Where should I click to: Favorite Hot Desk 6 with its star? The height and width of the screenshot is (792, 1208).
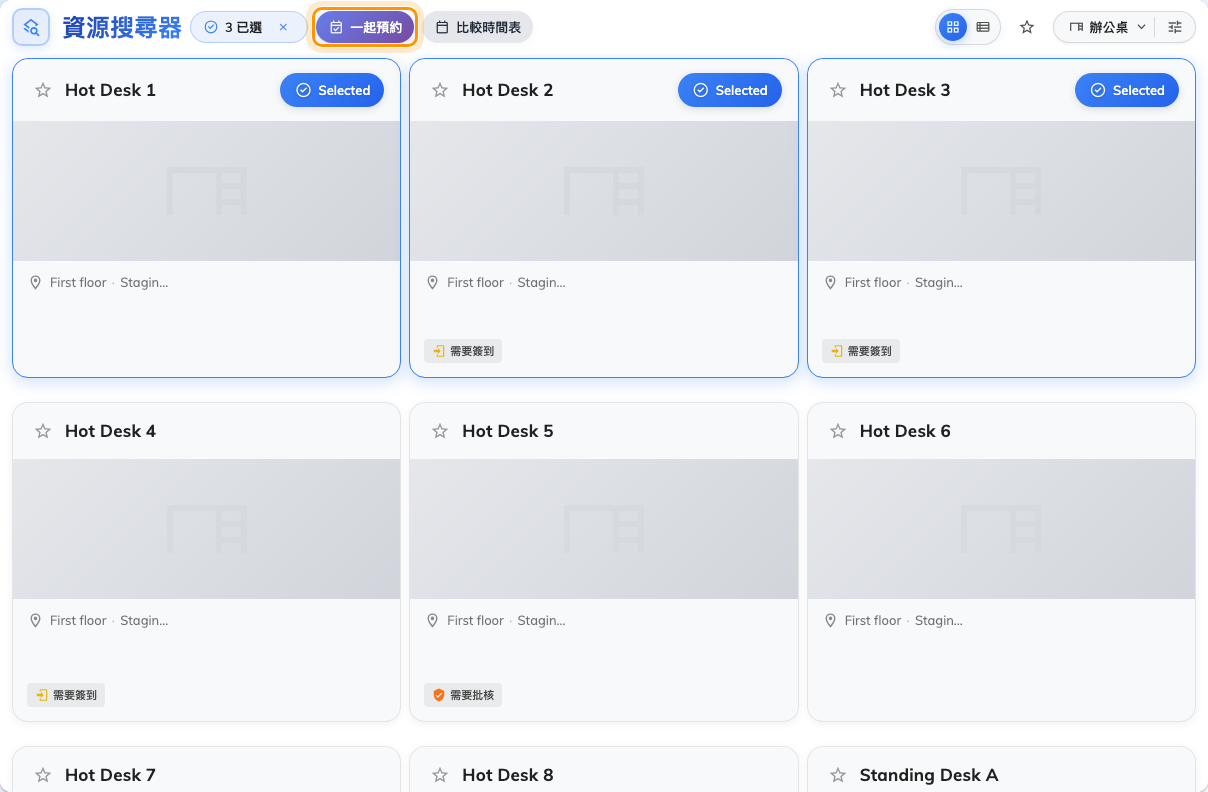tap(838, 431)
